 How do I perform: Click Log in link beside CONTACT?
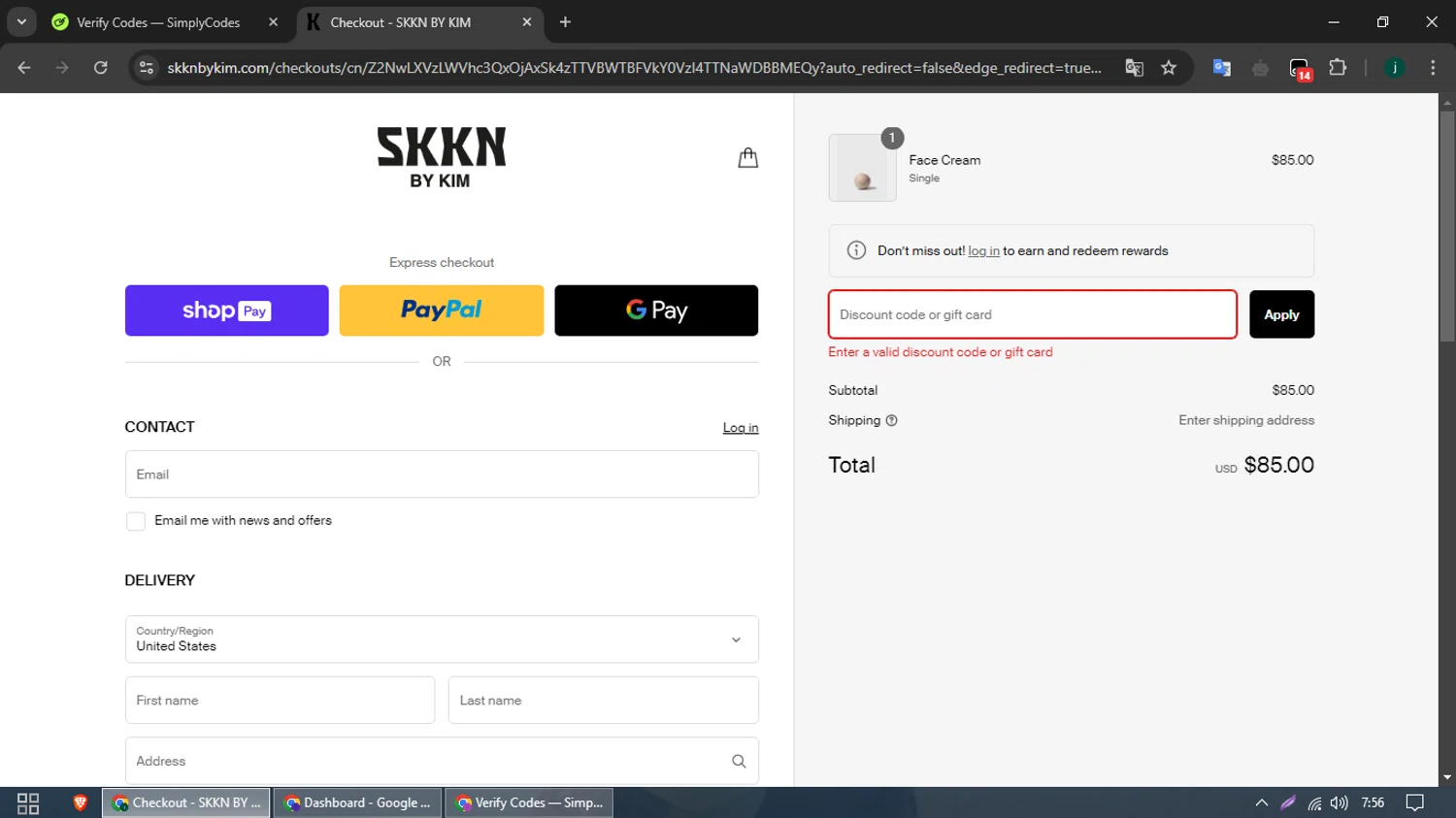coord(741,428)
